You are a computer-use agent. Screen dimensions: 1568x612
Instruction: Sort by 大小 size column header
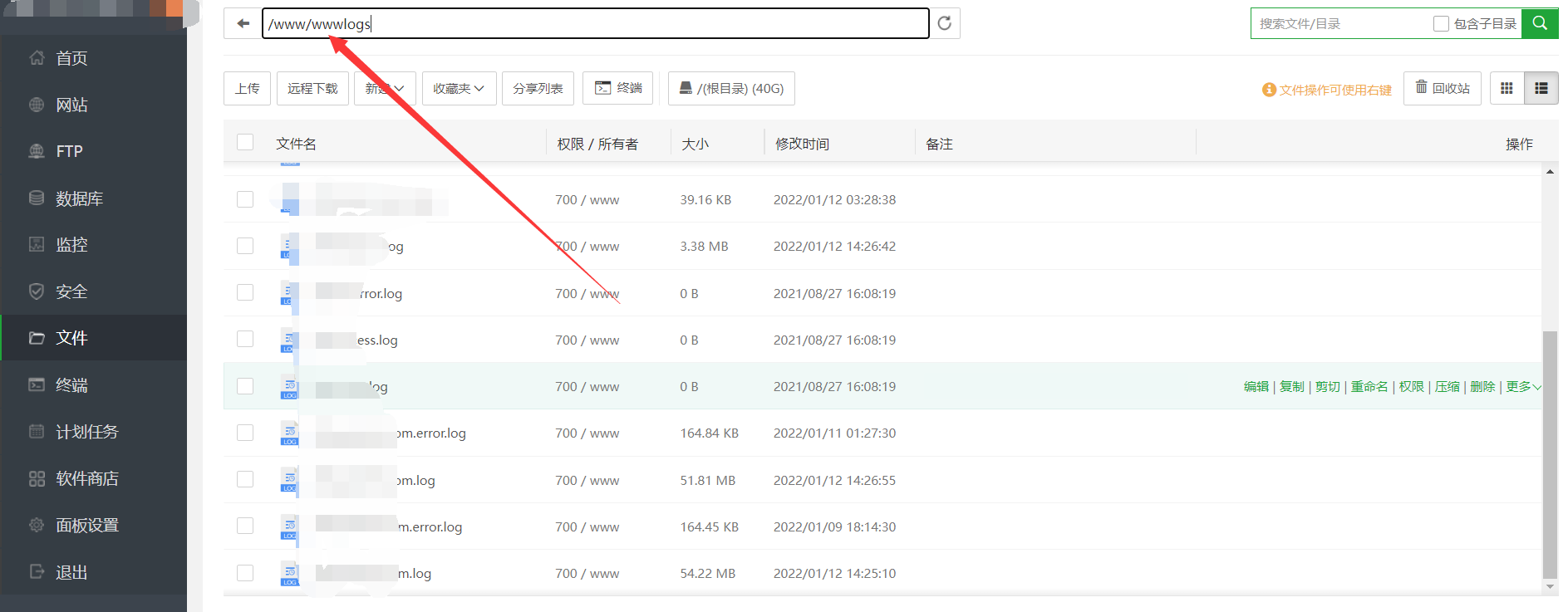coord(695,144)
